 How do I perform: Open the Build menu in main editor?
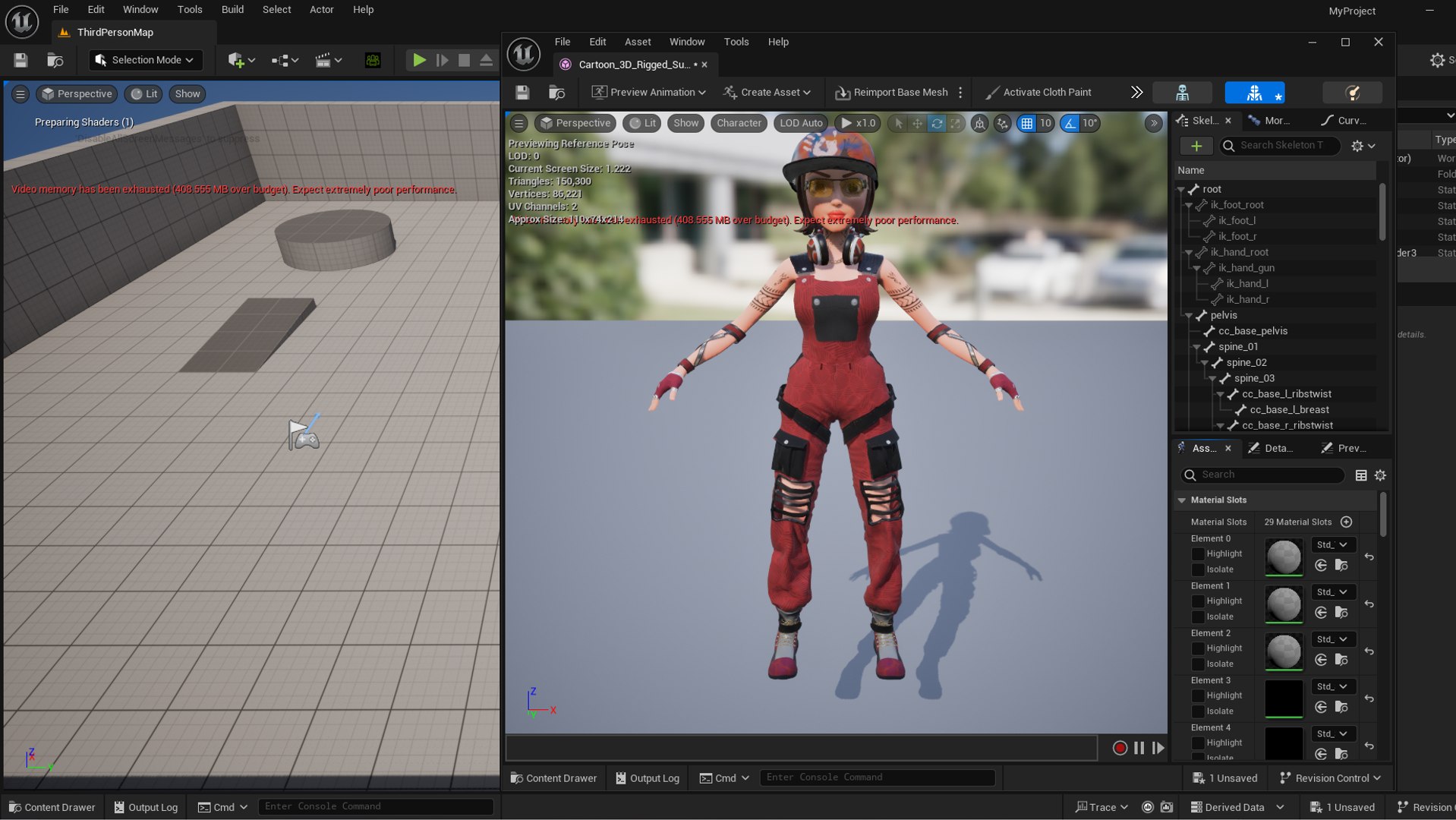point(232,10)
